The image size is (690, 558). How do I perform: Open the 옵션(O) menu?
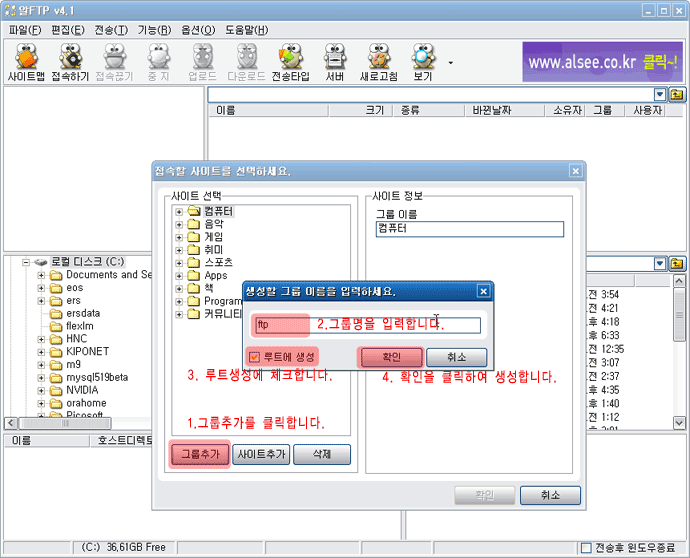(x=197, y=30)
